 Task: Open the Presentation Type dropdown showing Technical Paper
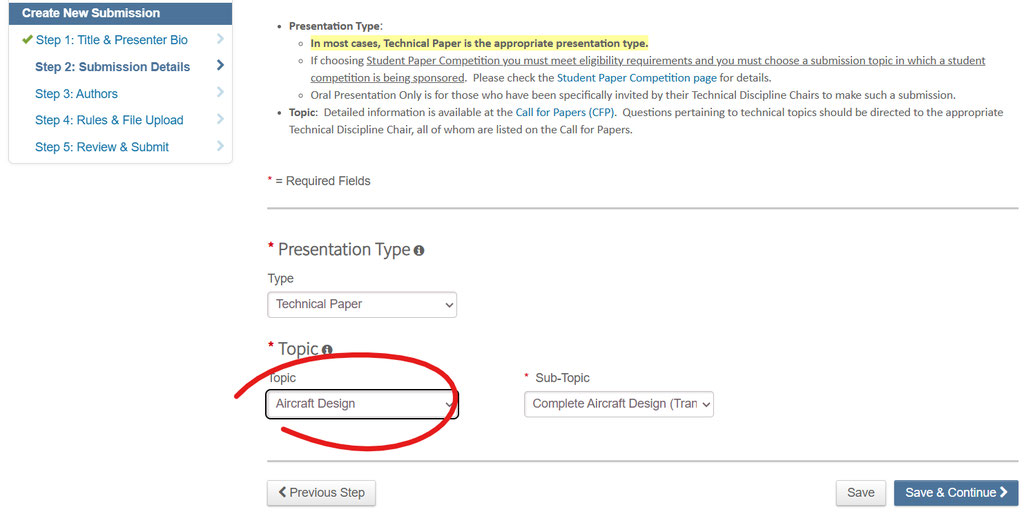361,304
